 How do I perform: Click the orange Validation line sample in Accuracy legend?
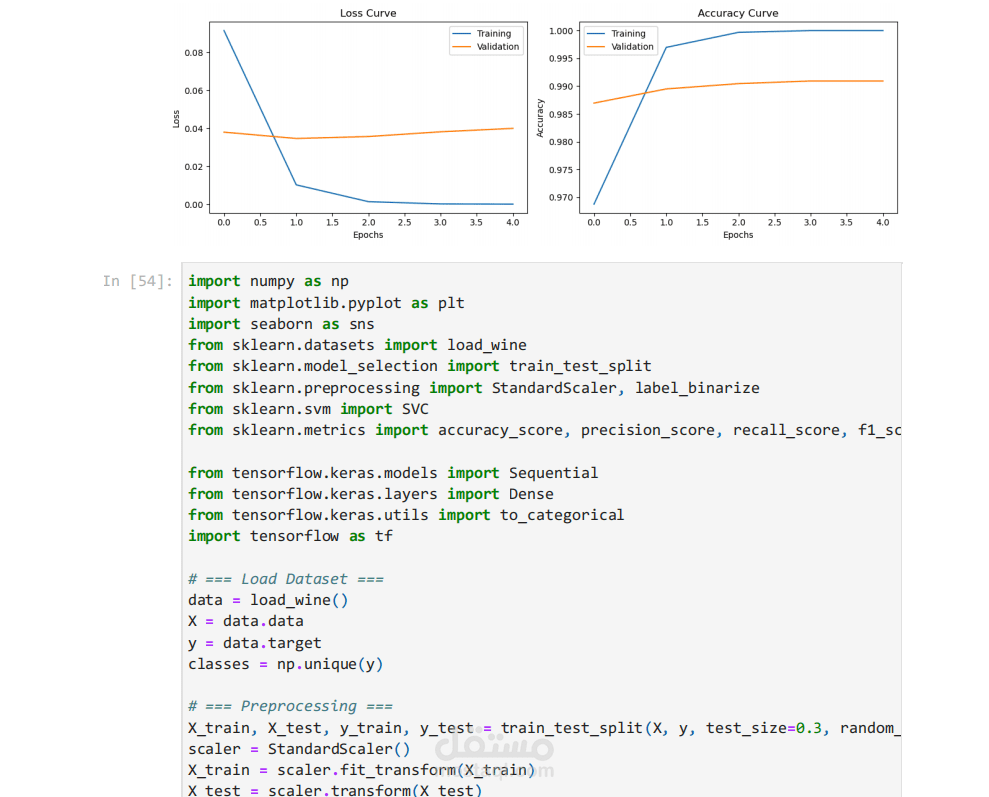(597, 46)
